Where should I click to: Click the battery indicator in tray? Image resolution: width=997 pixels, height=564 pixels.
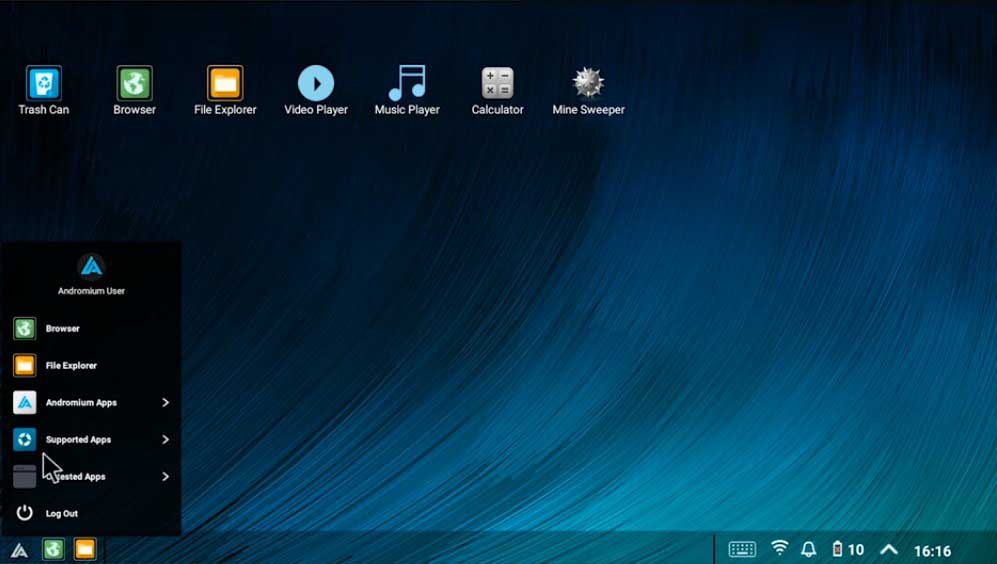coord(848,549)
